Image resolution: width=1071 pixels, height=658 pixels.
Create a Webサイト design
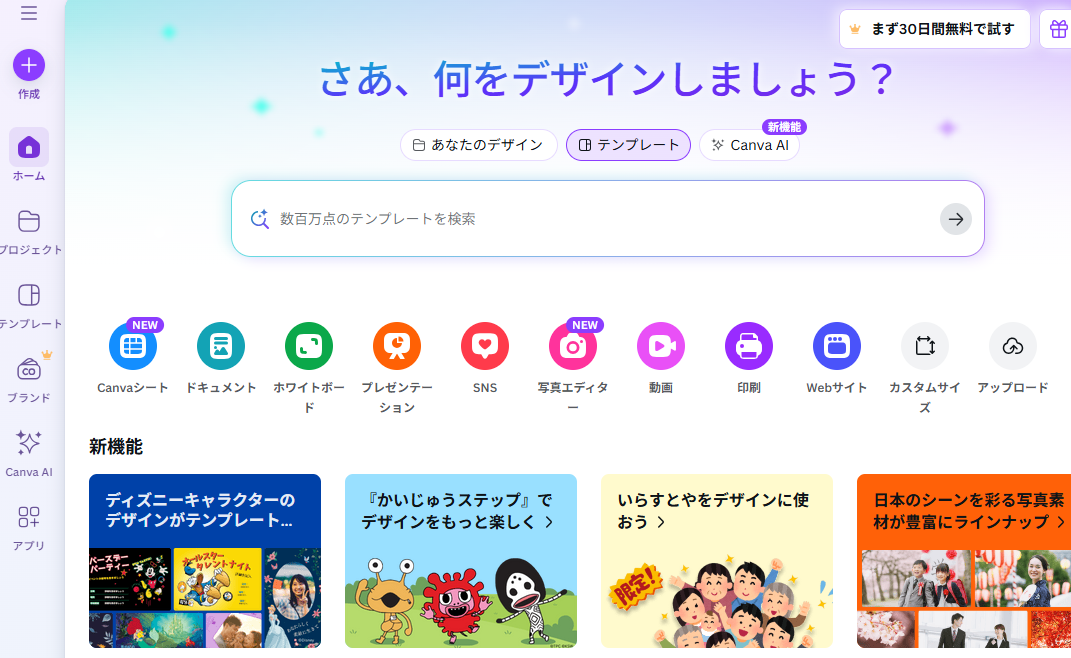click(x=837, y=346)
